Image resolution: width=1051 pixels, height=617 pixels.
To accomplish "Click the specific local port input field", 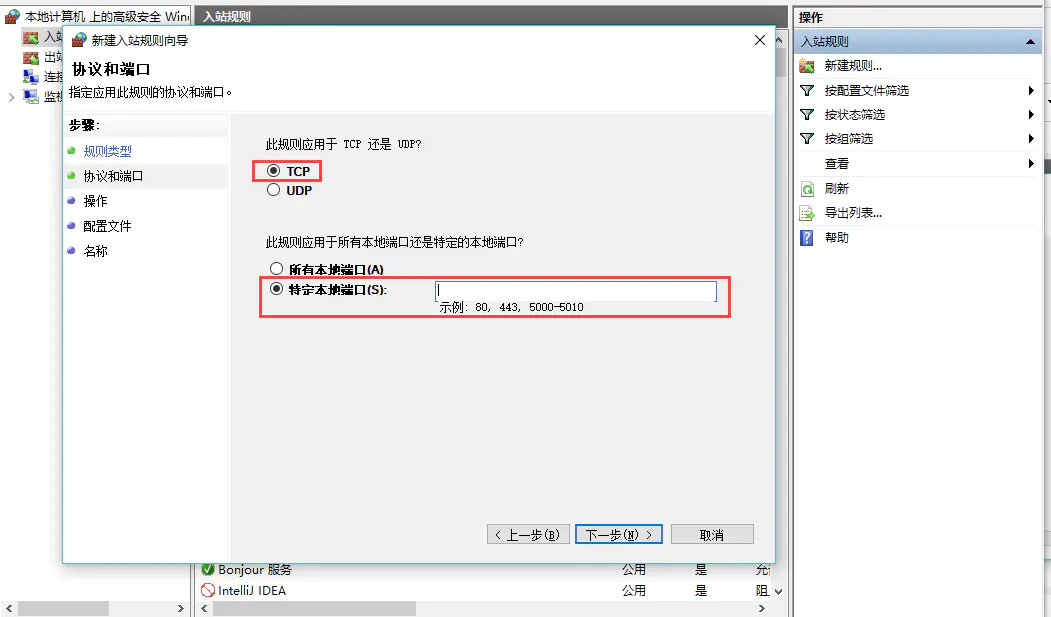I will click(x=575, y=291).
